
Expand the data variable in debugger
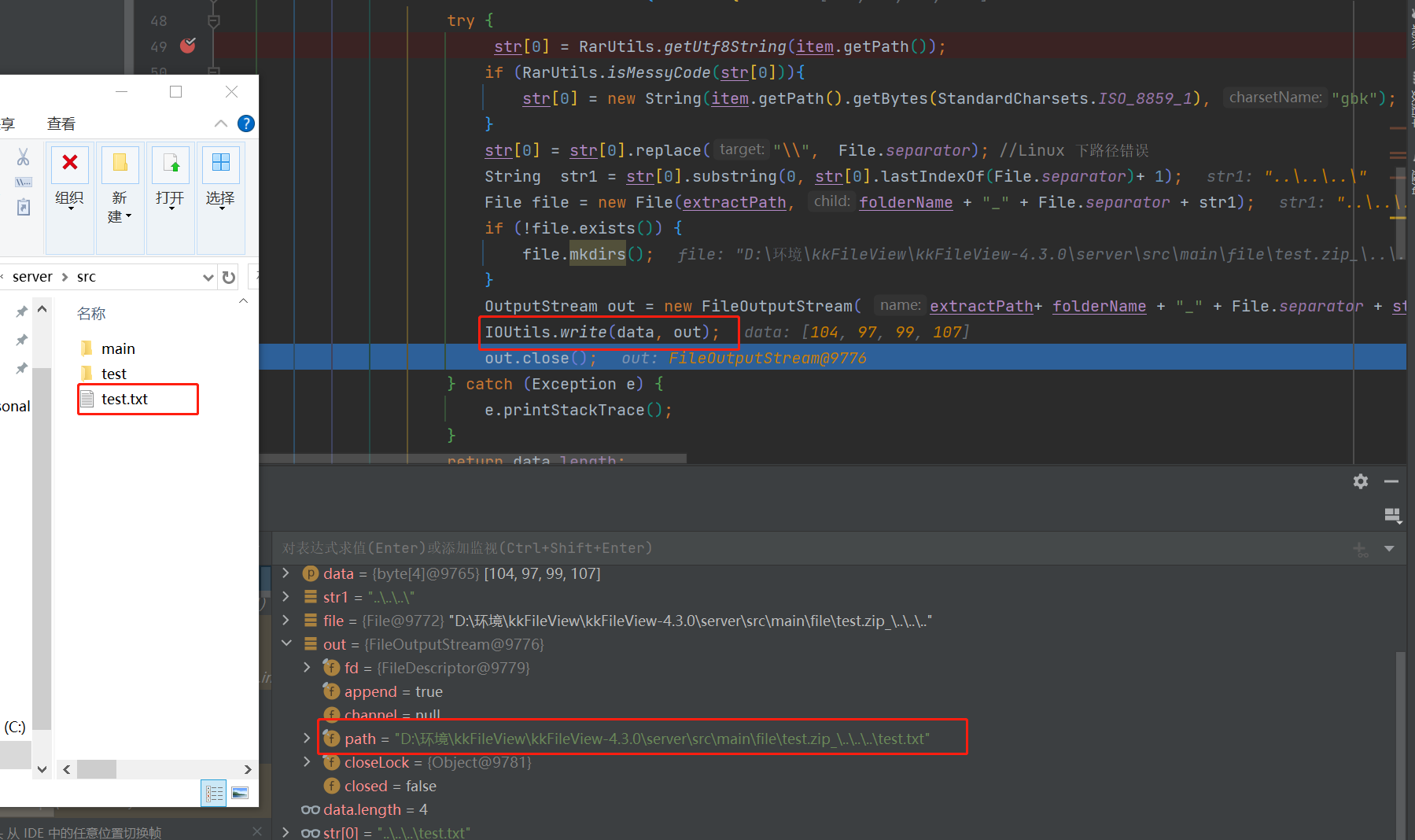coord(286,573)
